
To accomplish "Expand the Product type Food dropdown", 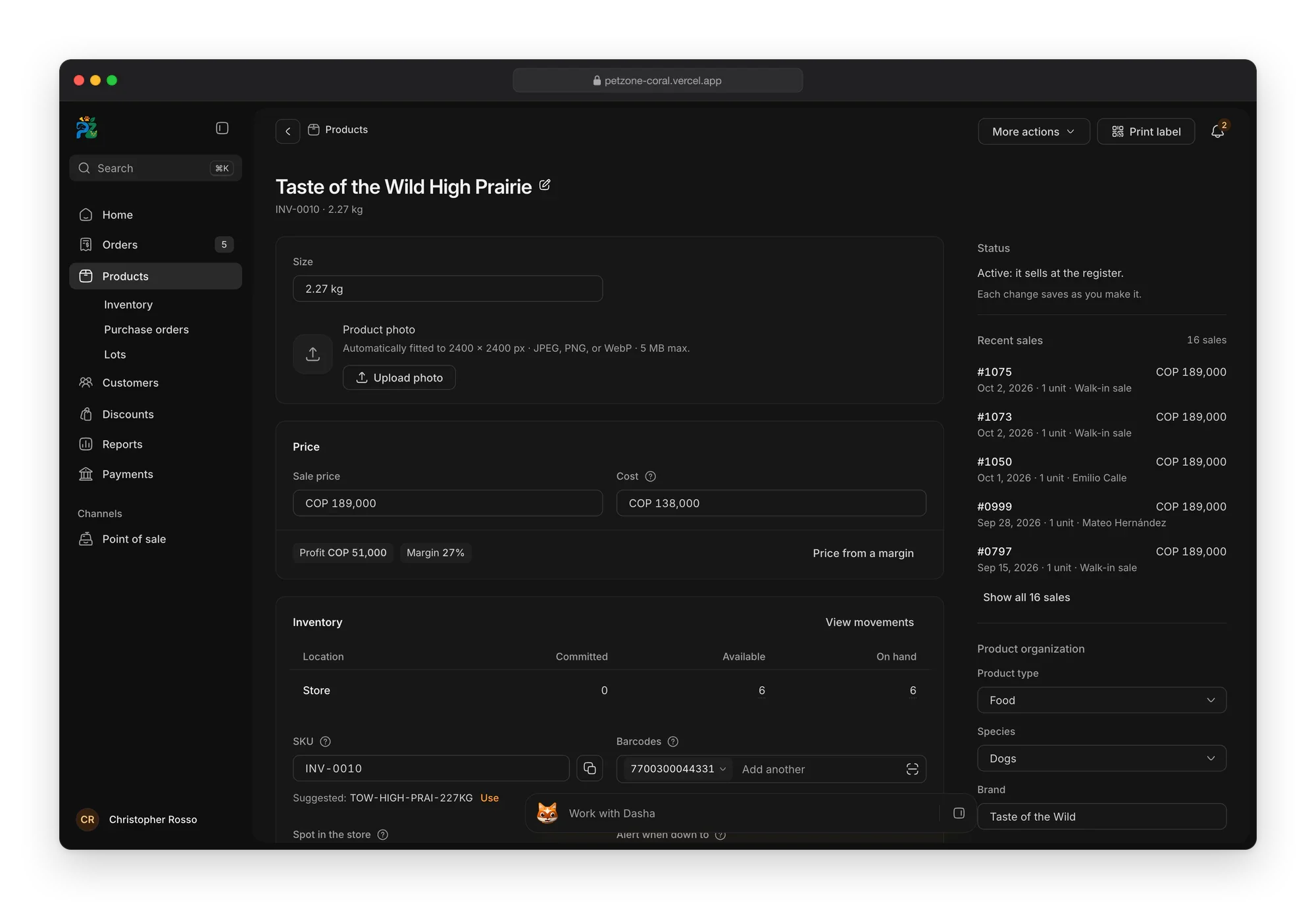I will click(x=1101, y=700).
